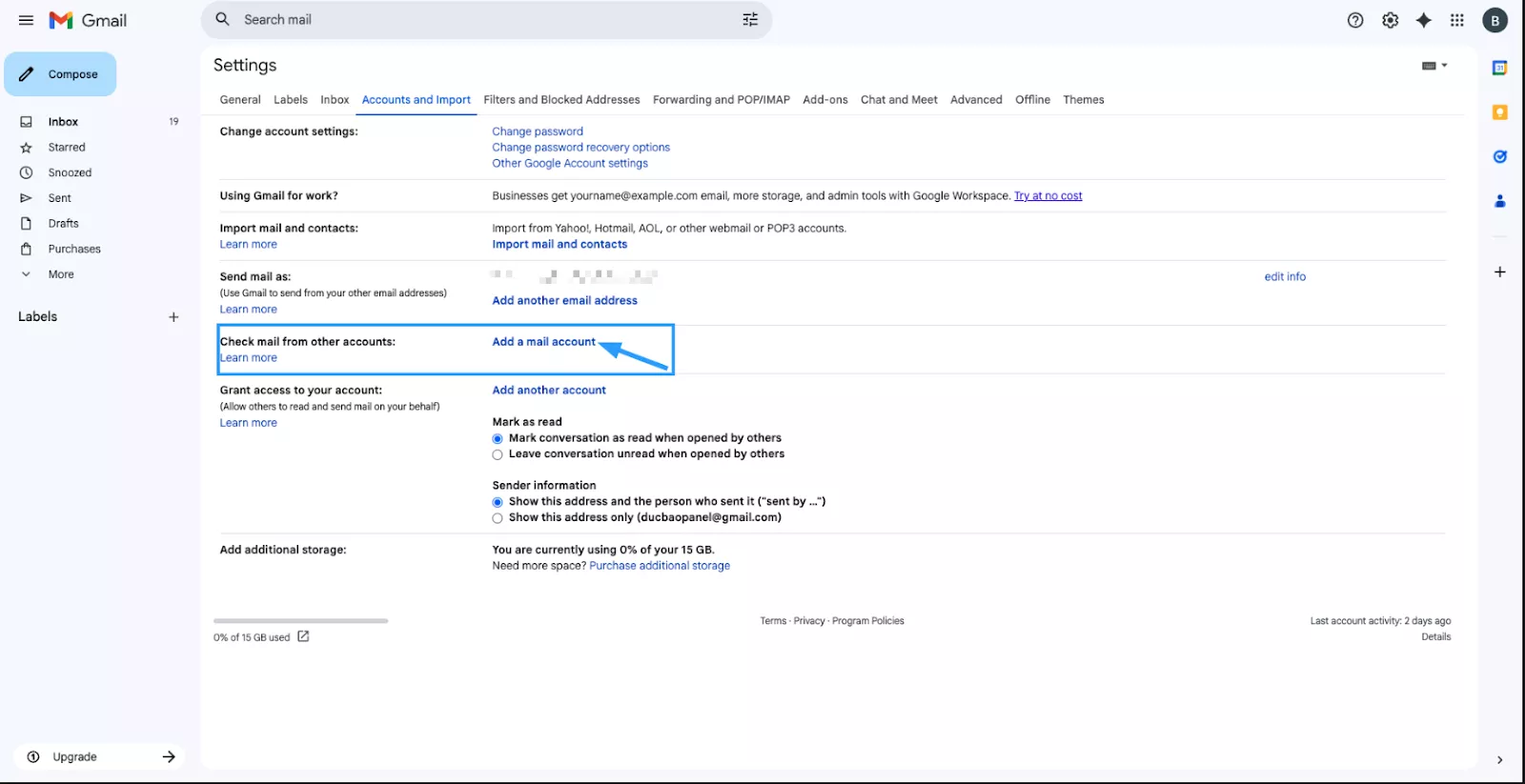Select Leave conversation unread when opened
The image size is (1525, 784).
(498, 455)
